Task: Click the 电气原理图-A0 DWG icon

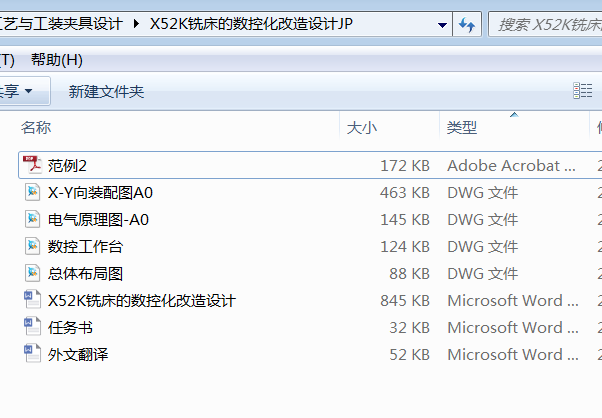Action: [x=32, y=219]
